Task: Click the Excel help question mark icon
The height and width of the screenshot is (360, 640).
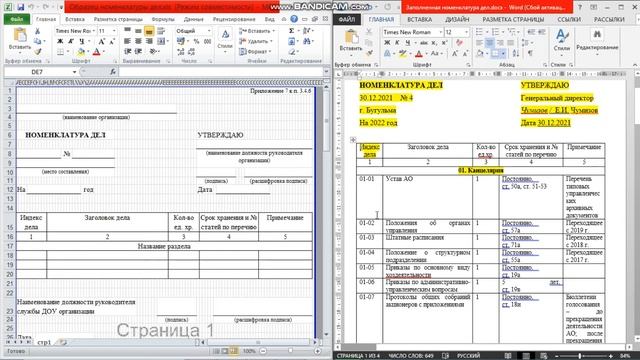Action: [294, 19]
